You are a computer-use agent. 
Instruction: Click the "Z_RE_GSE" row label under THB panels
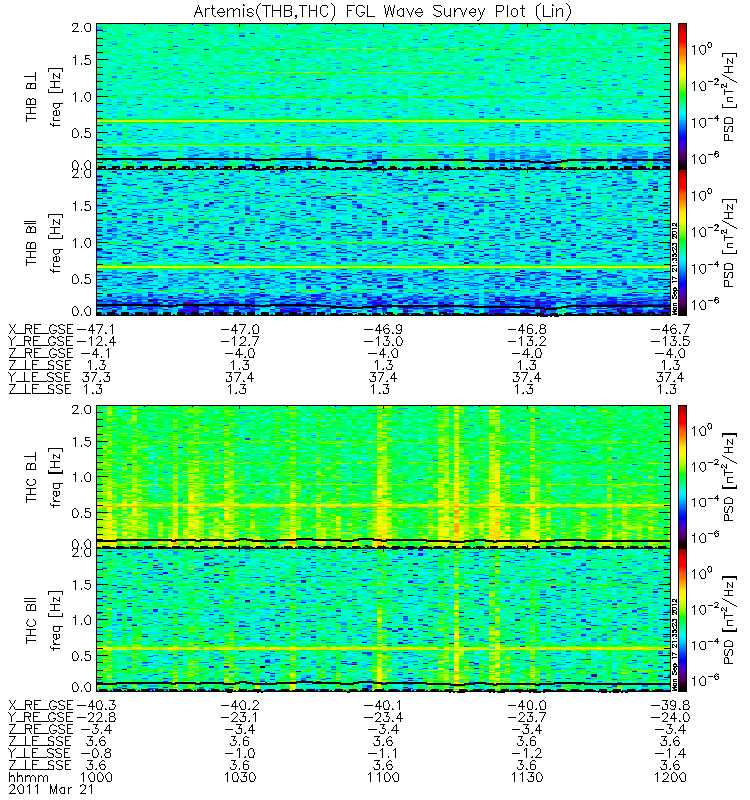tap(41, 354)
